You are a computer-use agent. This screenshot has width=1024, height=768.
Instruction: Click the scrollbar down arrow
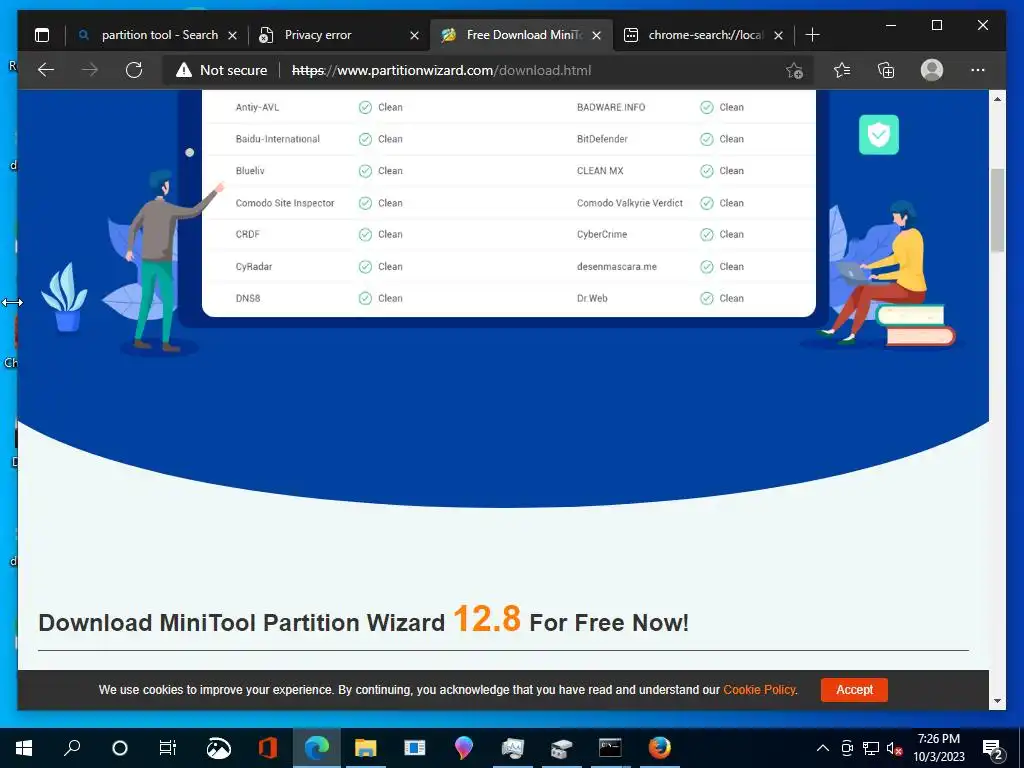pos(997,701)
